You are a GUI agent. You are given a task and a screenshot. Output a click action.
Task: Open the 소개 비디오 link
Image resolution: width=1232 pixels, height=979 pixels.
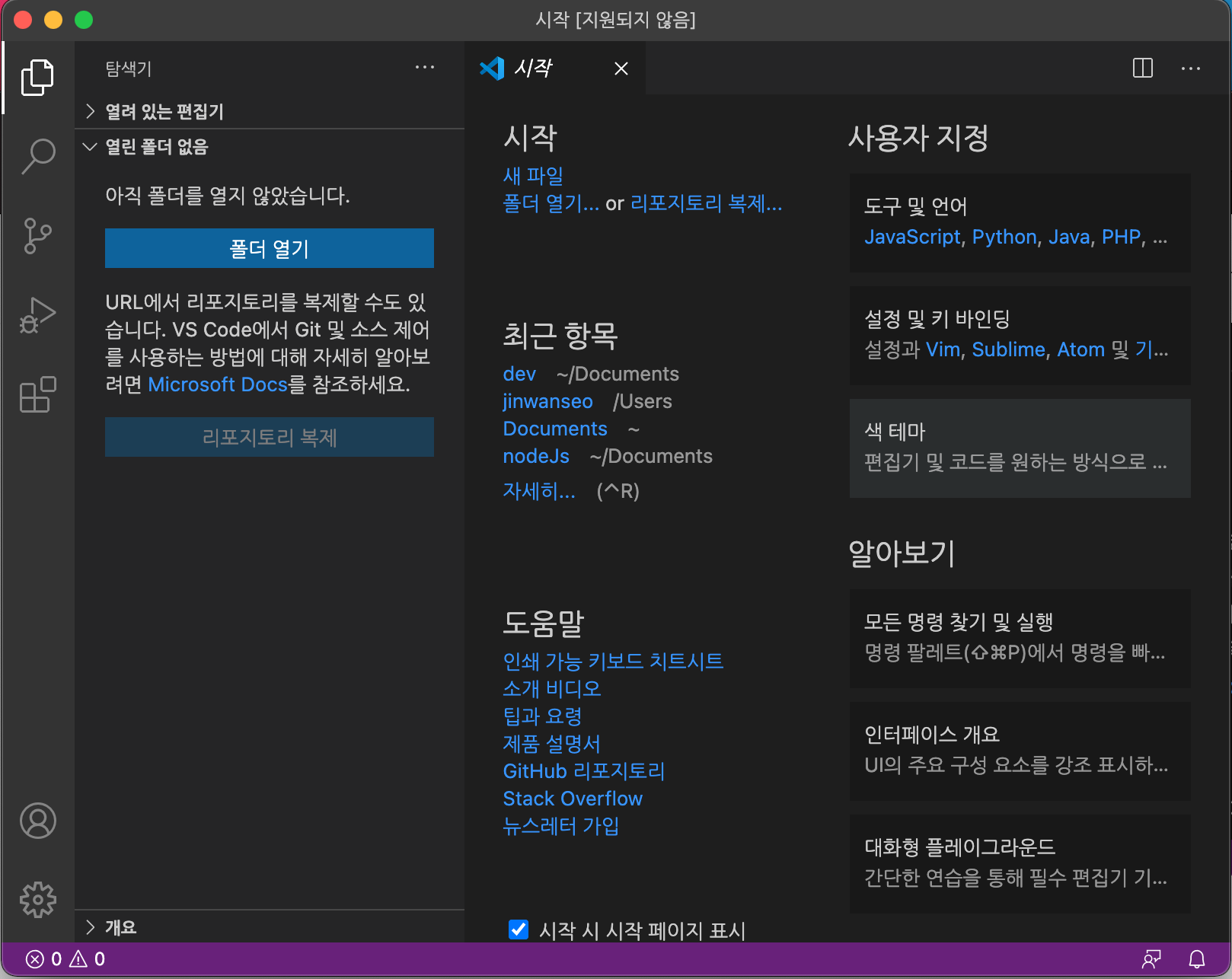(552, 688)
